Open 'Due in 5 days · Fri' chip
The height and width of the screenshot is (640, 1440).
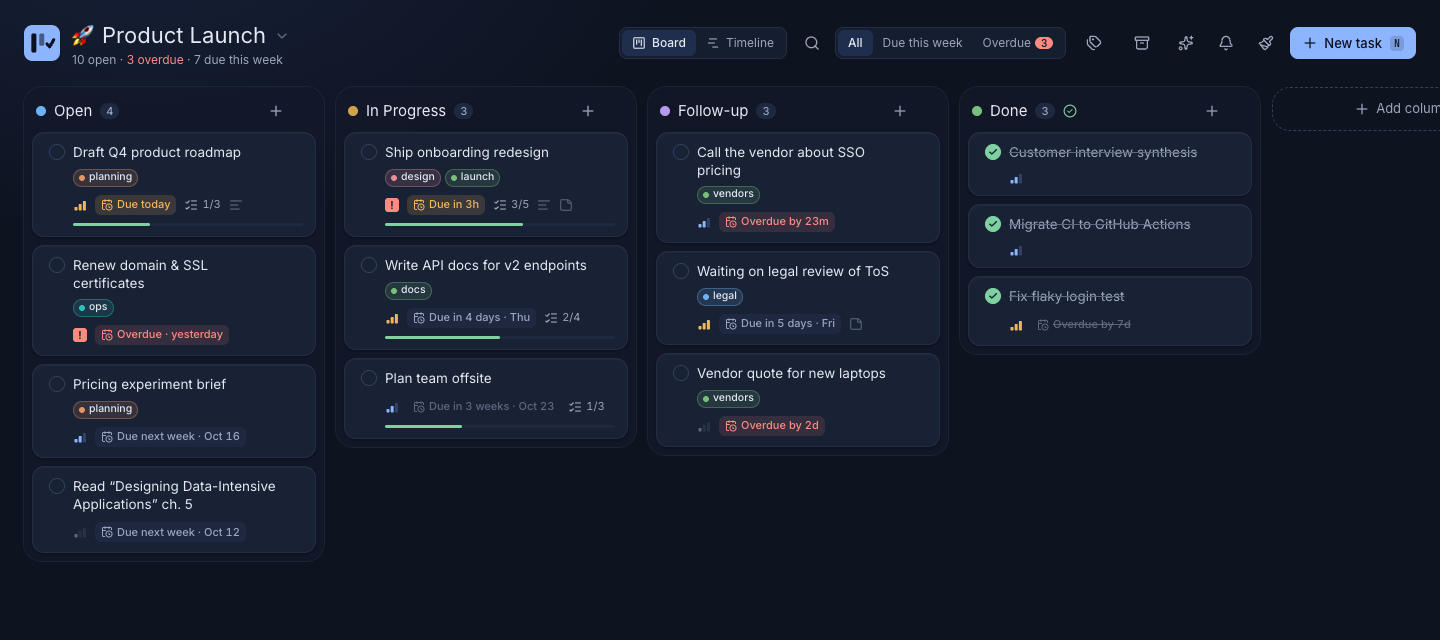click(780, 324)
